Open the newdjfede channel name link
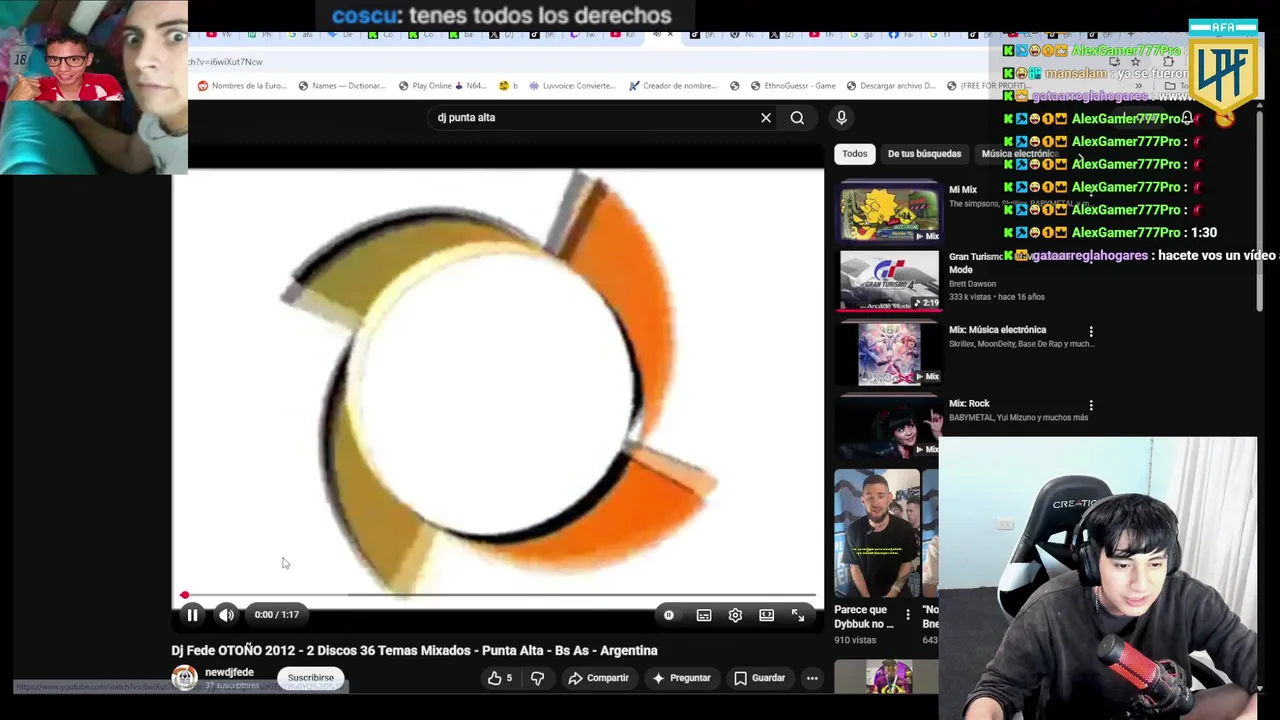Image resolution: width=1280 pixels, height=720 pixels. pyautogui.click(x=229, y=672)
